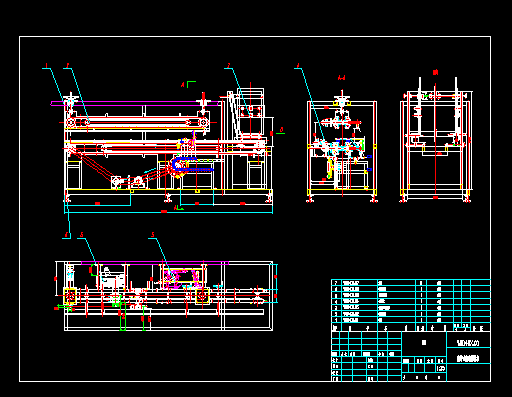Select the drive motor in front elevation view
This screenshot has width=512, height=397.
pyautogui.click(x=117, y=182)
